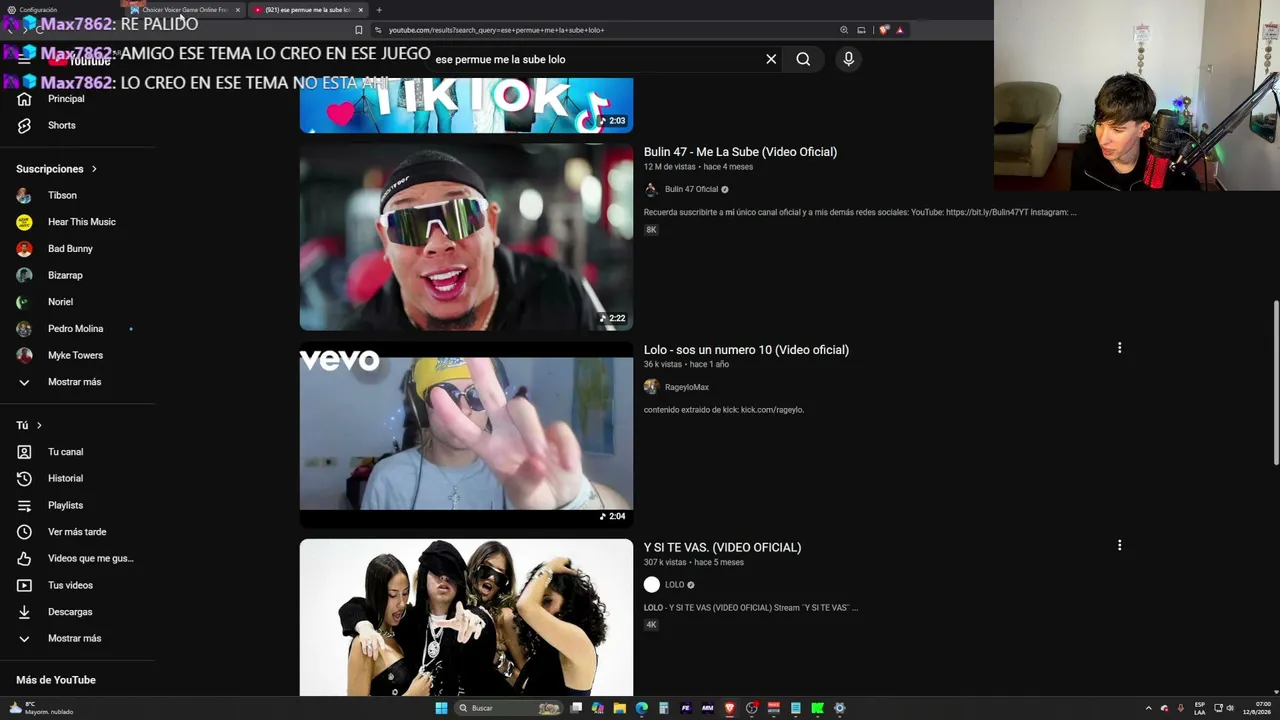The width and height of the screenshot is (1280, 720).
Task: Open File Explorer from the taskbar
Action: coord(619,708)
